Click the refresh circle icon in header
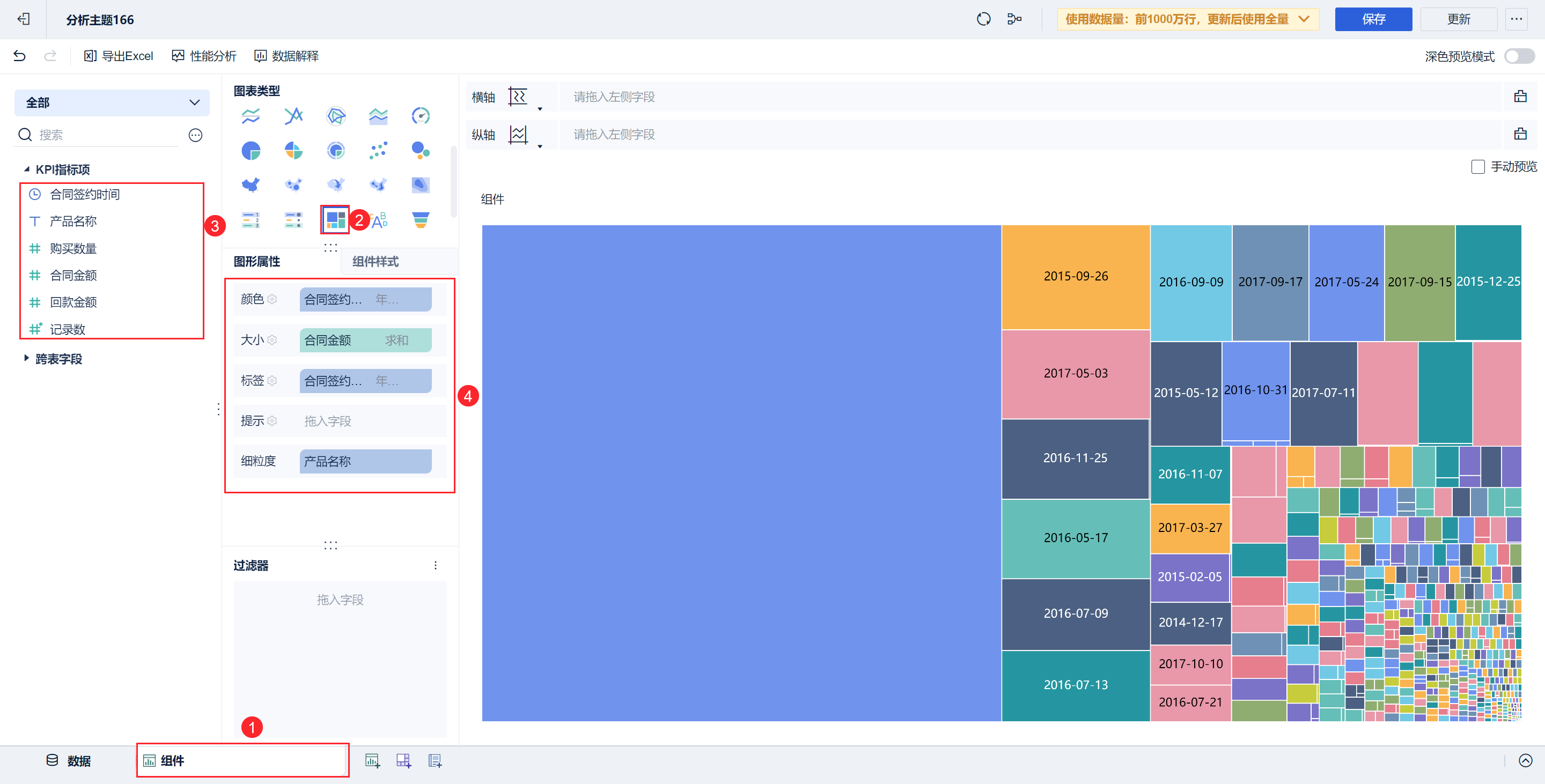Screen dimensions: 1545x784 (984, 19)
